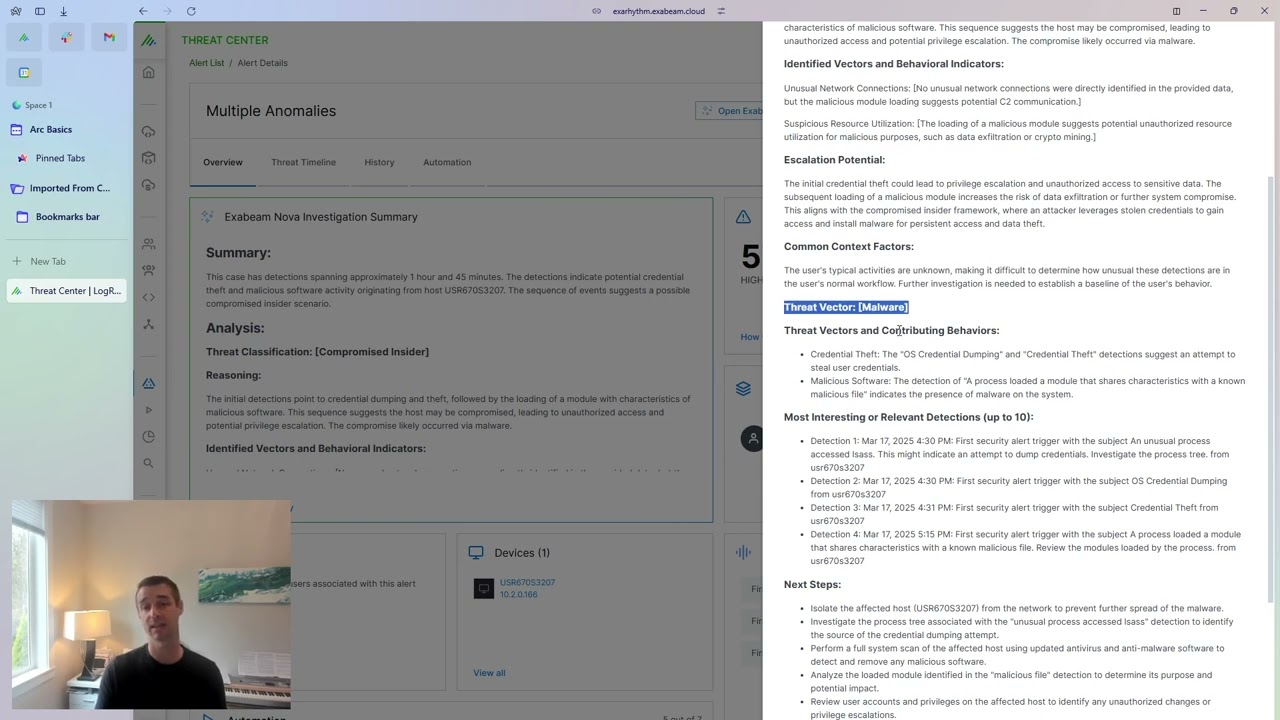Open the play-shaped automation icon in rail

[x=148, y=410]
